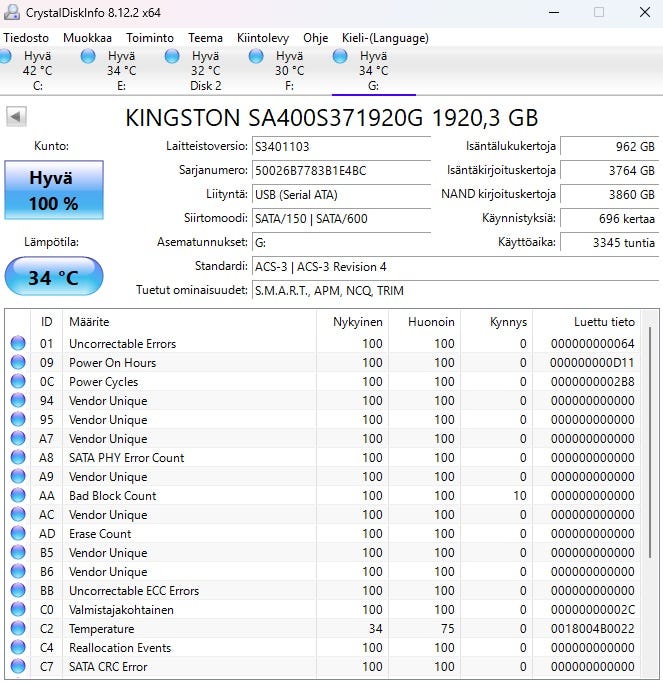
Task: Click the status icon for attribute B6
Action: pos(18,572)
